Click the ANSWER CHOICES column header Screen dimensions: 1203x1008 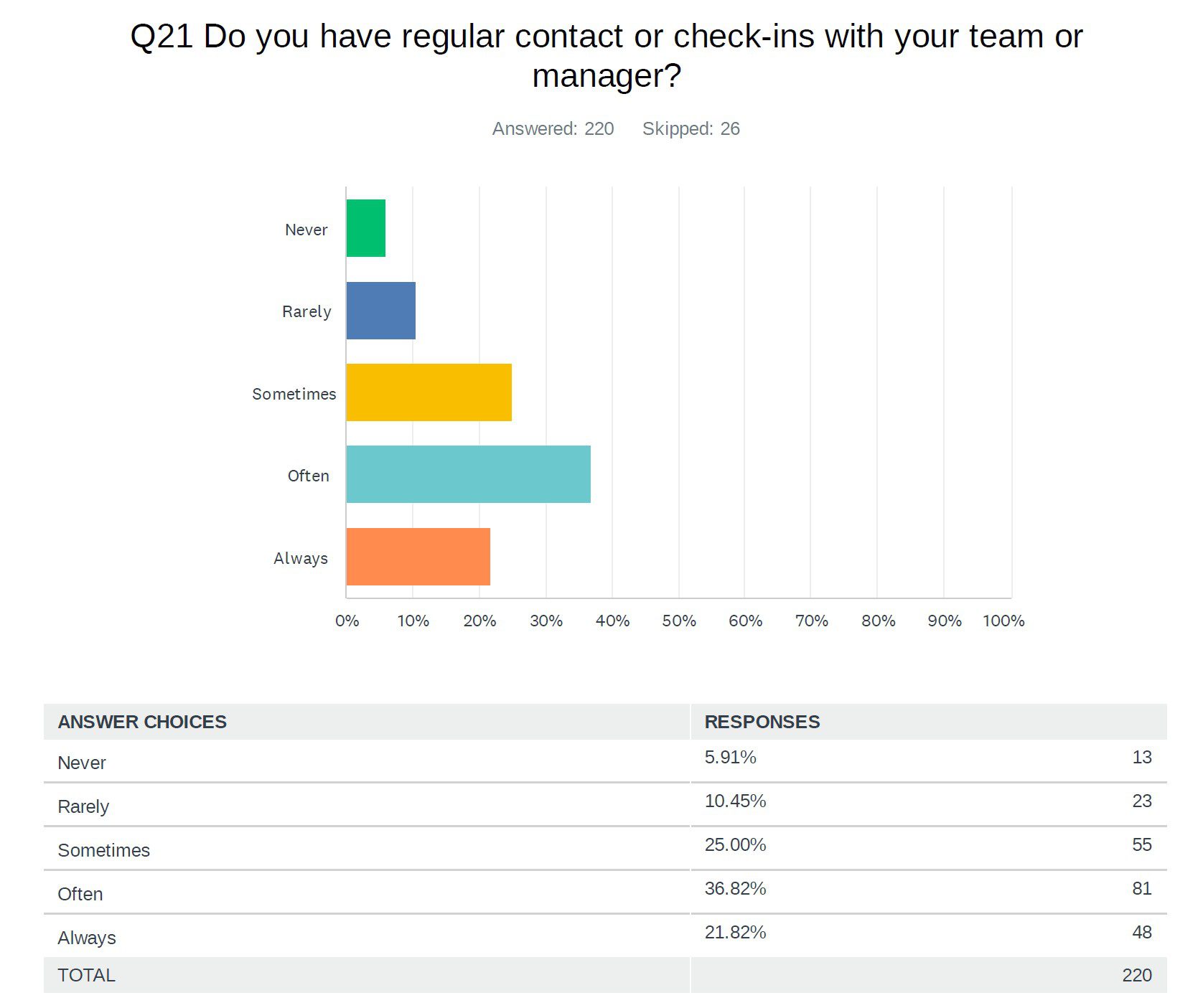click(142, 722)
